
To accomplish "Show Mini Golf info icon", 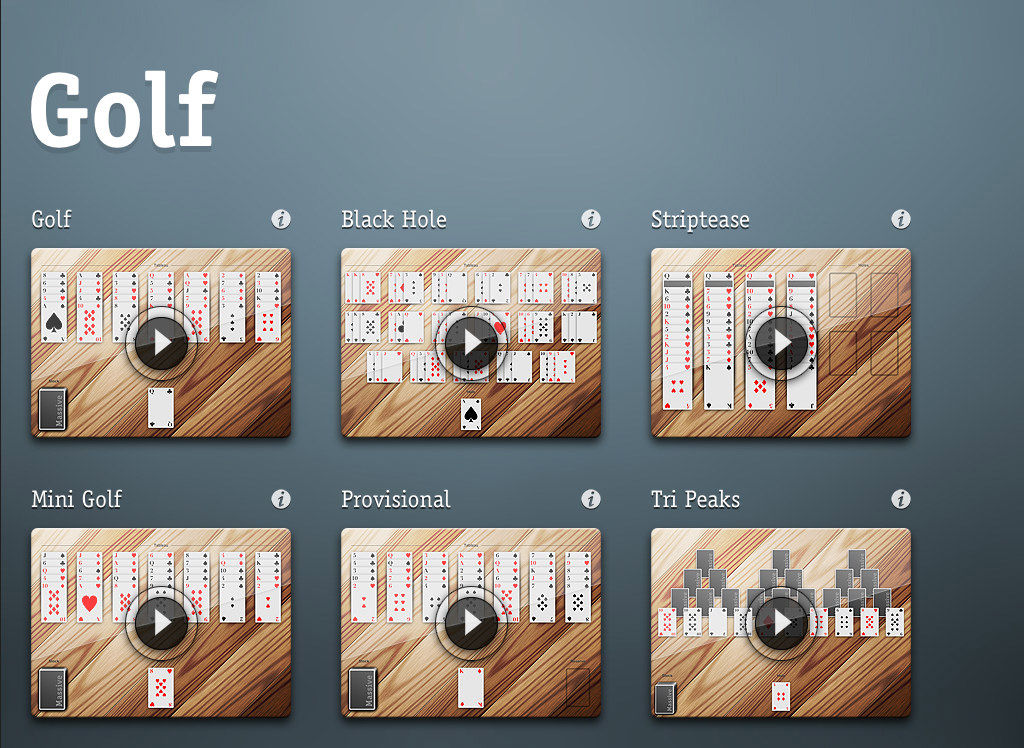I will (281, 499).
